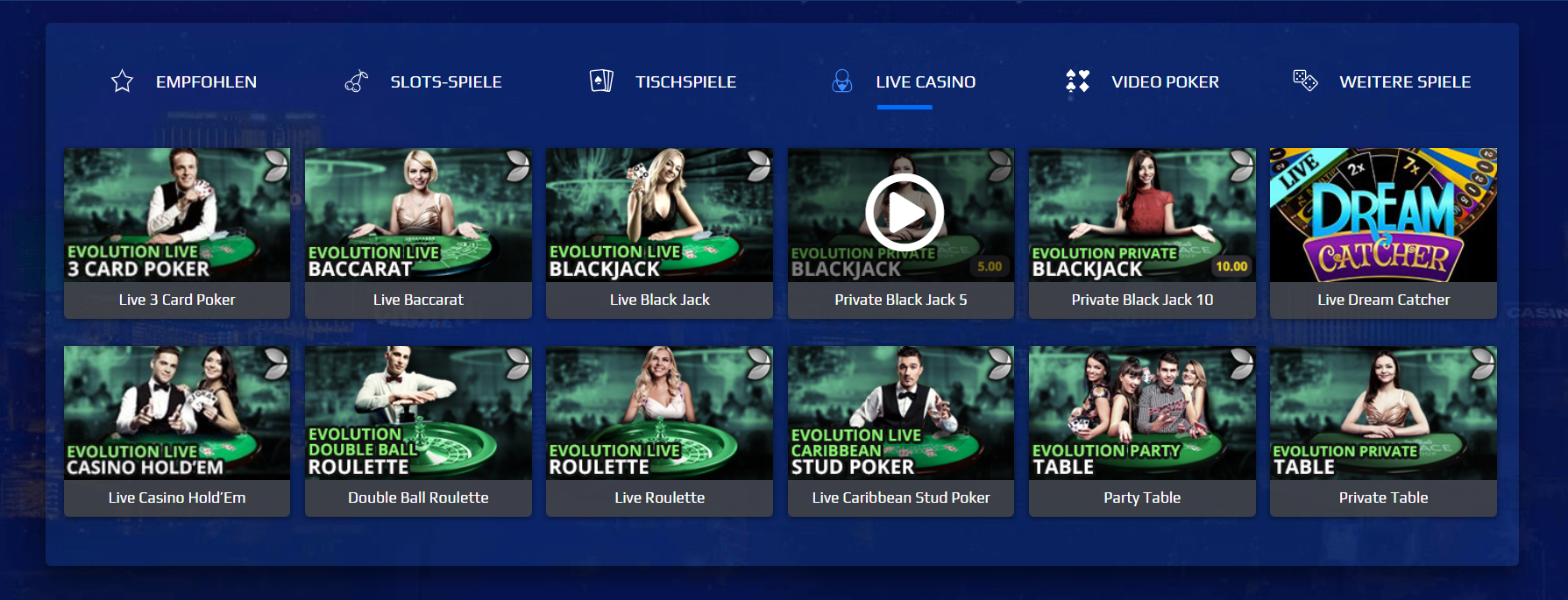Image resolution: width=1568 pixels, height=600 pixels.
Task: Click the leaf badge on Private Table tile
Action: pos(1482,363)
